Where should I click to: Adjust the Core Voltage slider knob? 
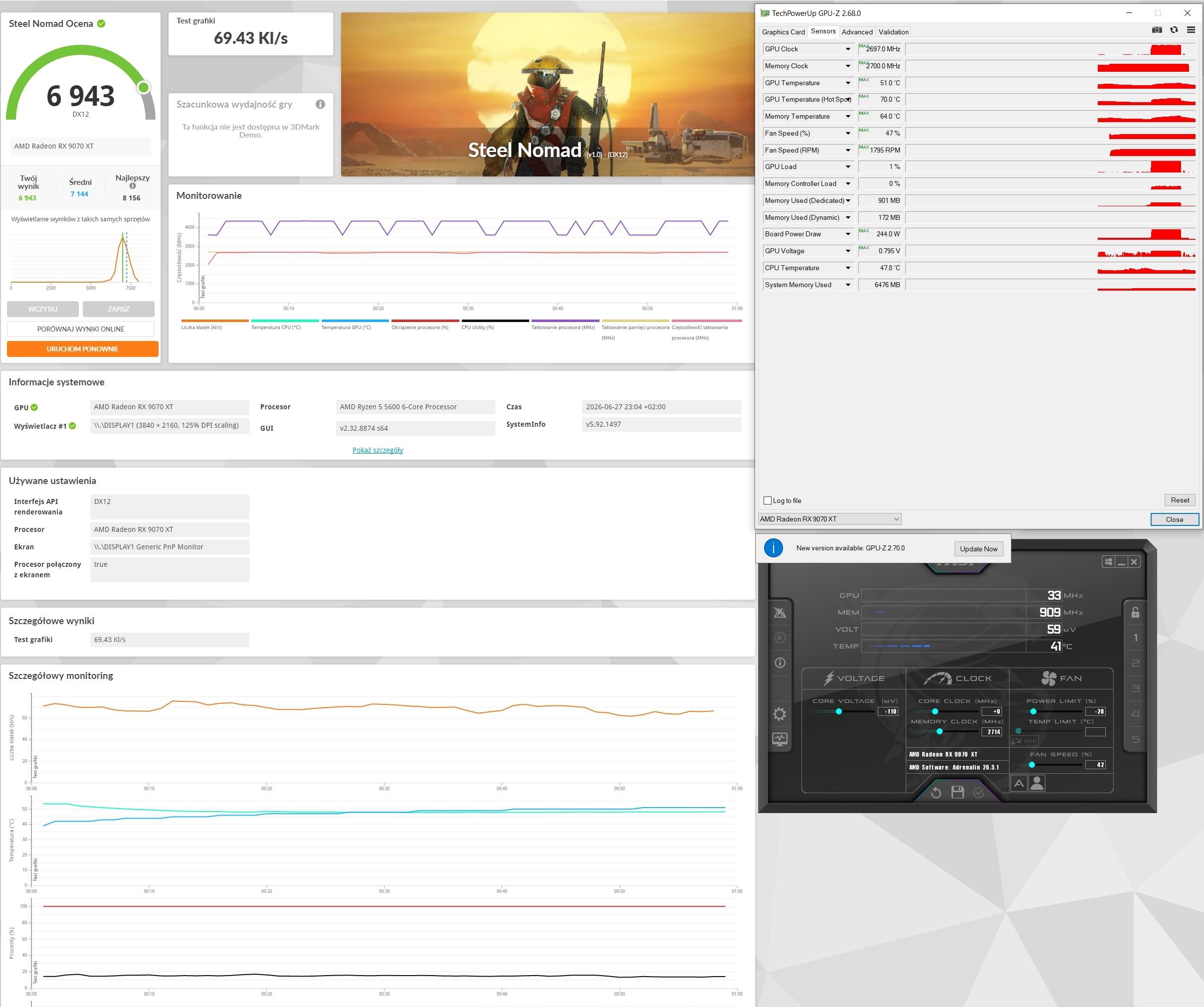tap(839, 711)
